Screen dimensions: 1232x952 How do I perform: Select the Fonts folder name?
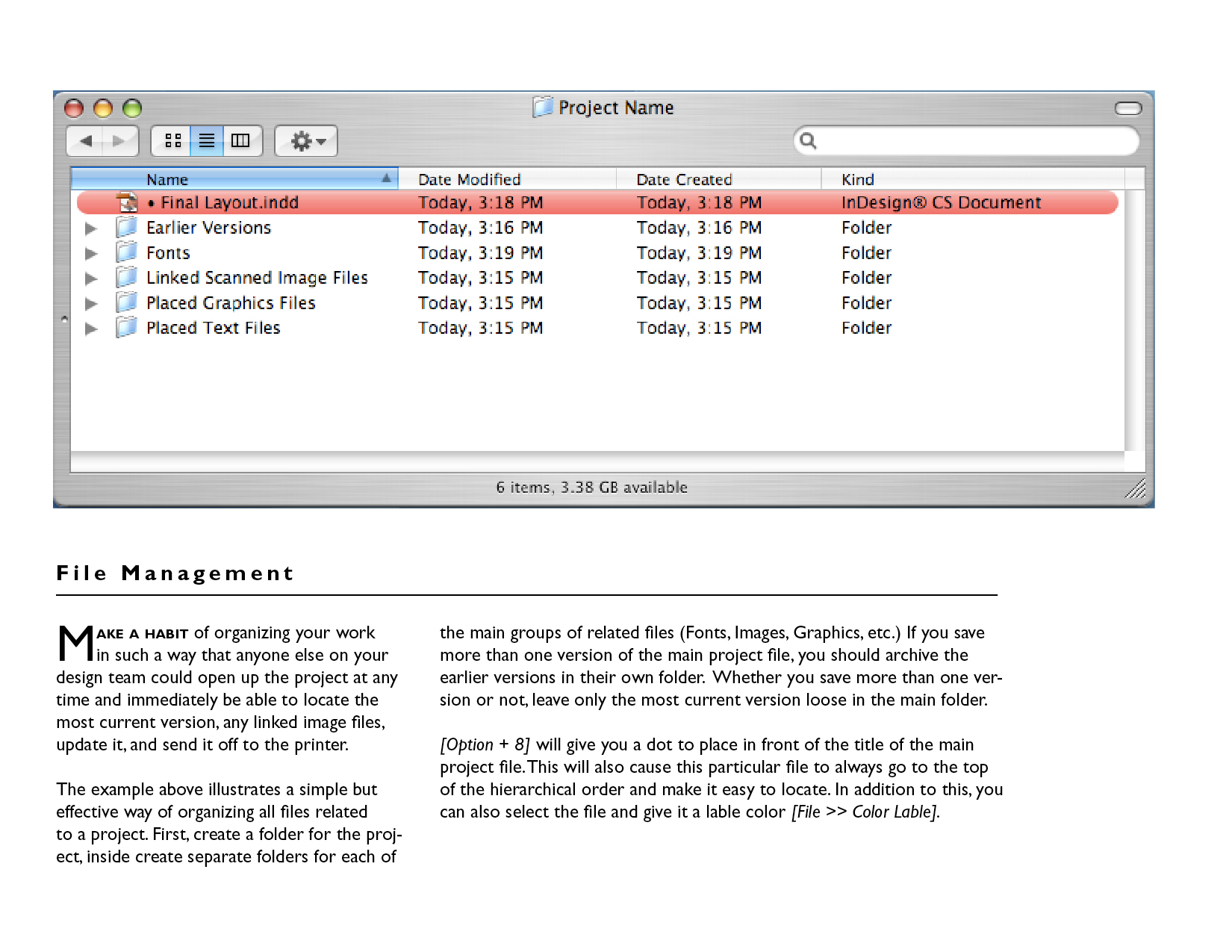coord(168,253)
